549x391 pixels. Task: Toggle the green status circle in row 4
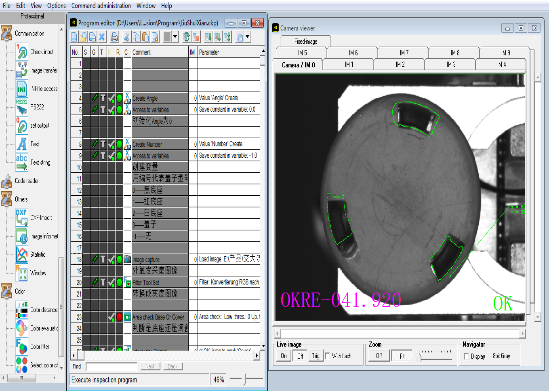(x=119, y=98)
